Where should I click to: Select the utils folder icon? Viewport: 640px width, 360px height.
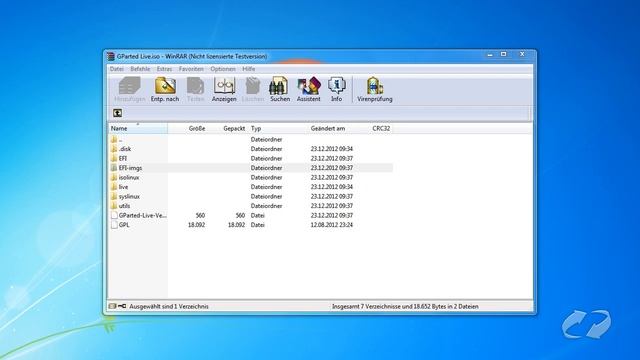point(114,206)
